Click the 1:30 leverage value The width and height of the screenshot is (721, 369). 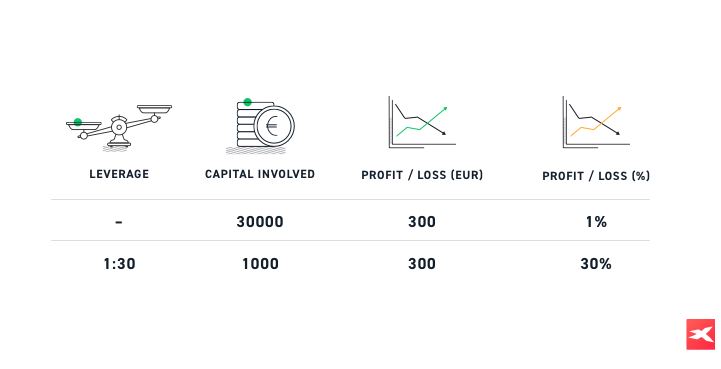(119, 264)
